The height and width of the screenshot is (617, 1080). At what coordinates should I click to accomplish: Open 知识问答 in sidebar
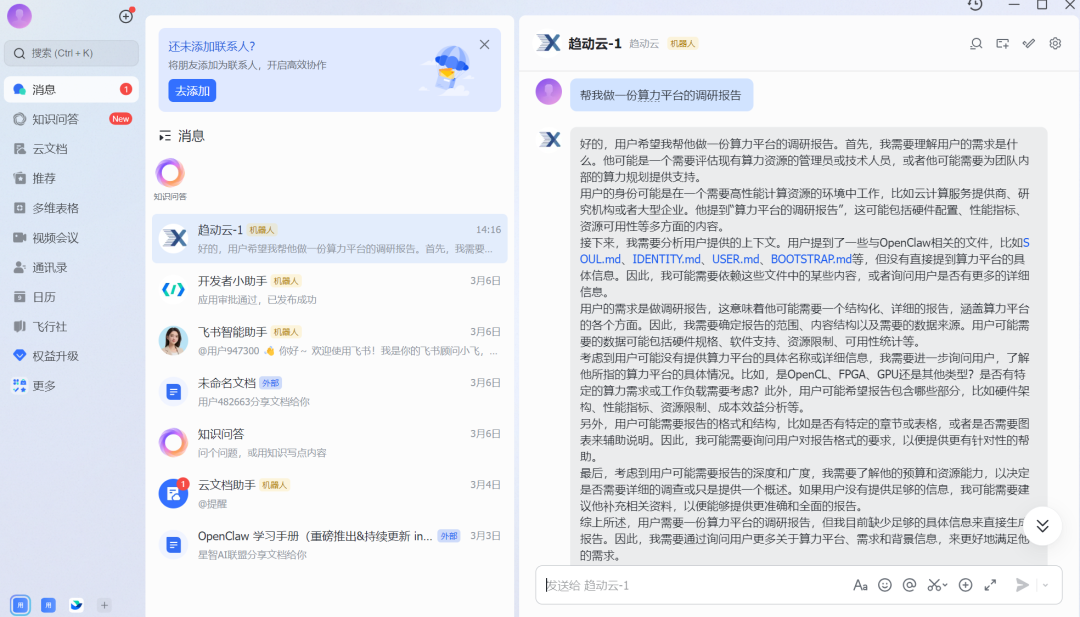point(72,119)
